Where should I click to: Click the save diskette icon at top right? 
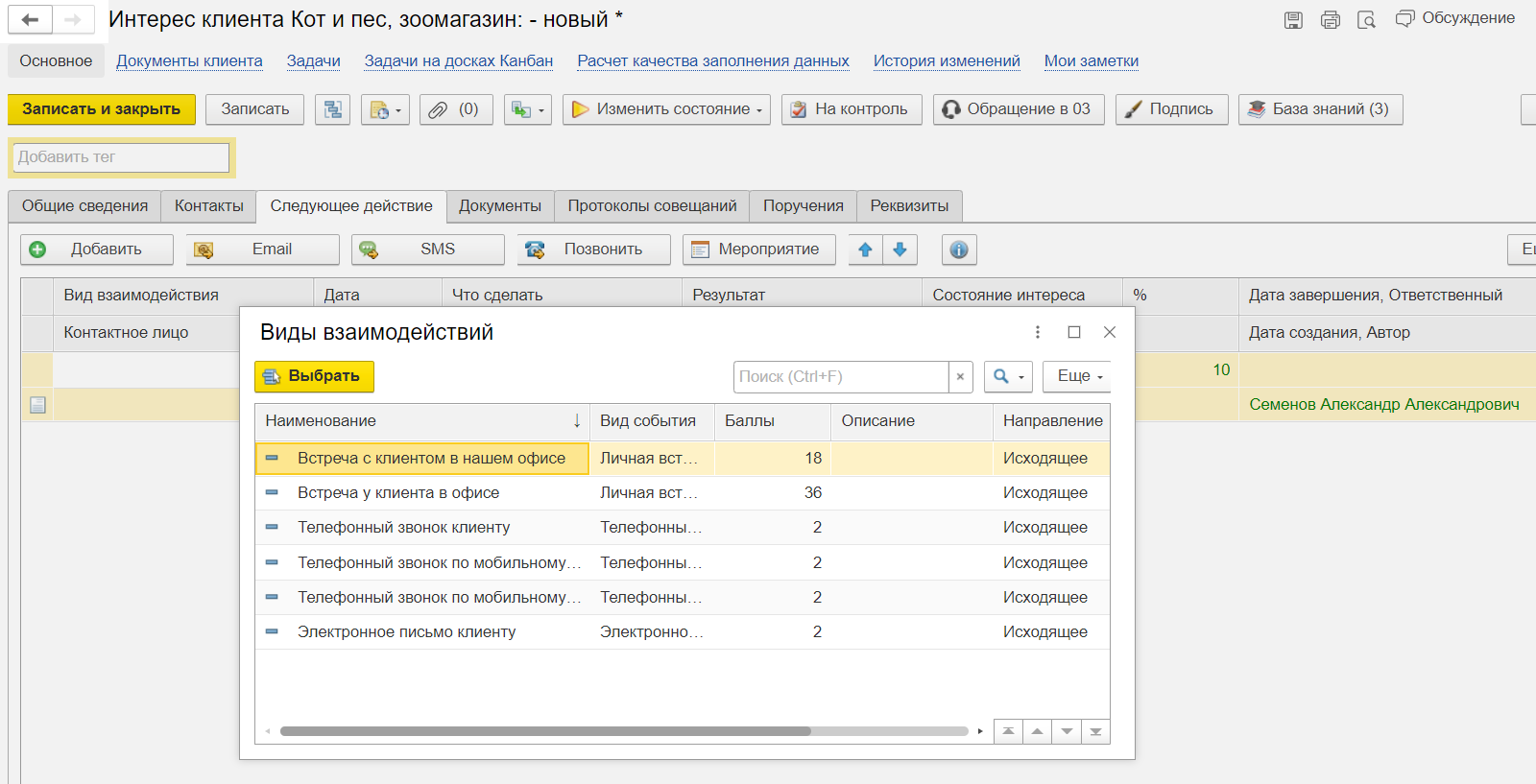(x=1293, y=20)
